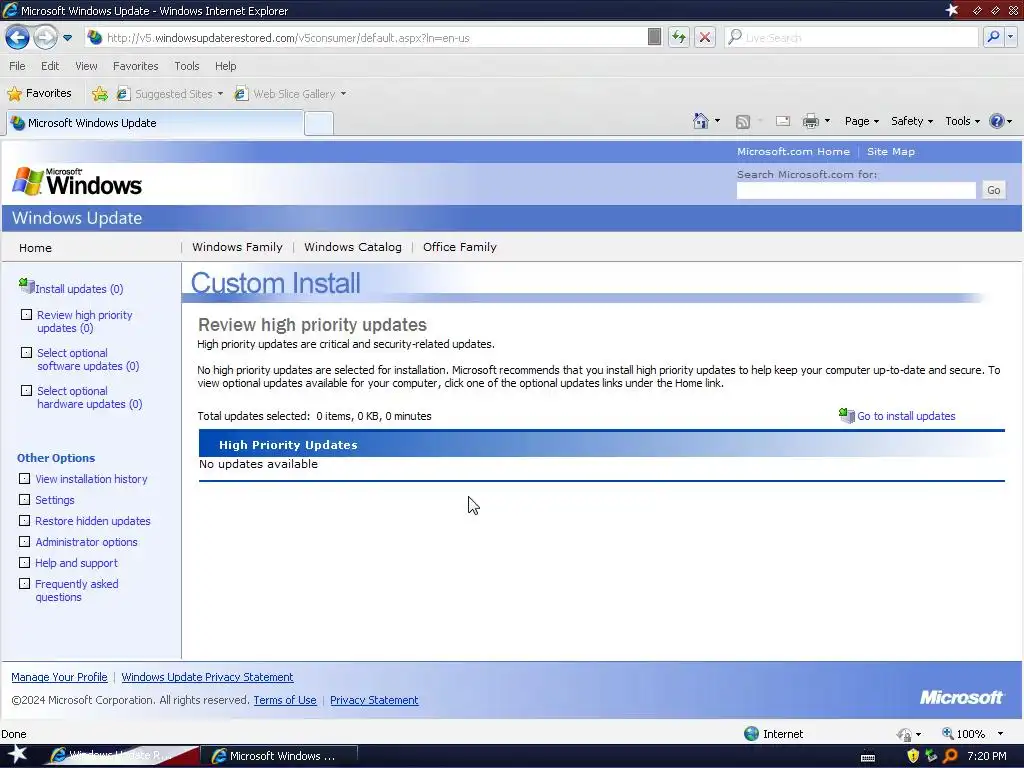Open the Edit menu
This screenshot has width=1024, height=768.
click(x=50, y=66)
